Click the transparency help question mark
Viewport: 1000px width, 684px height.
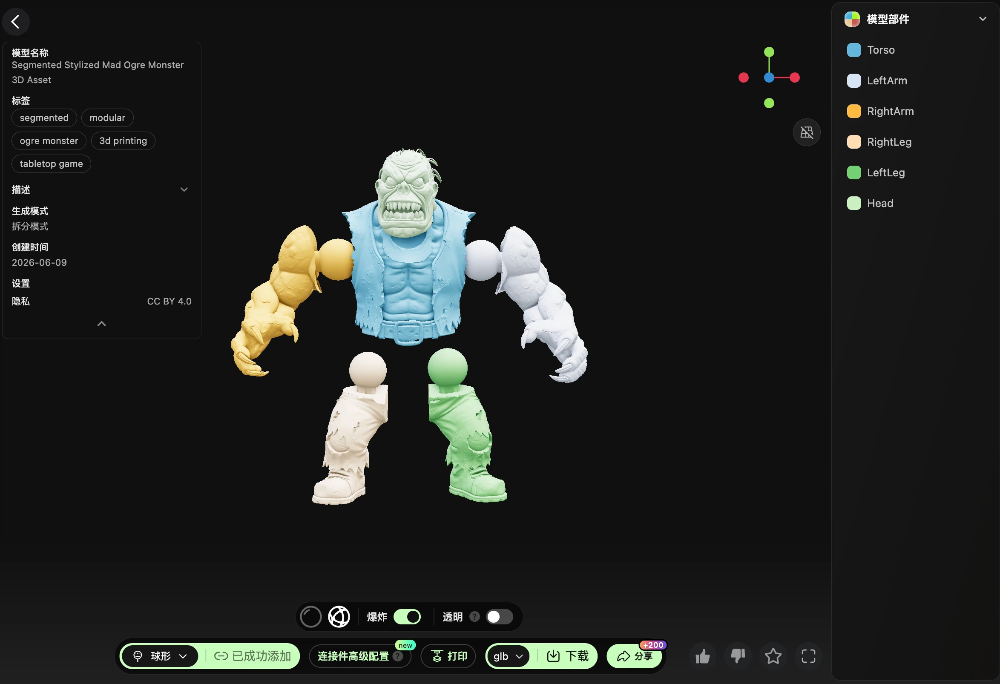pos(474,616)
